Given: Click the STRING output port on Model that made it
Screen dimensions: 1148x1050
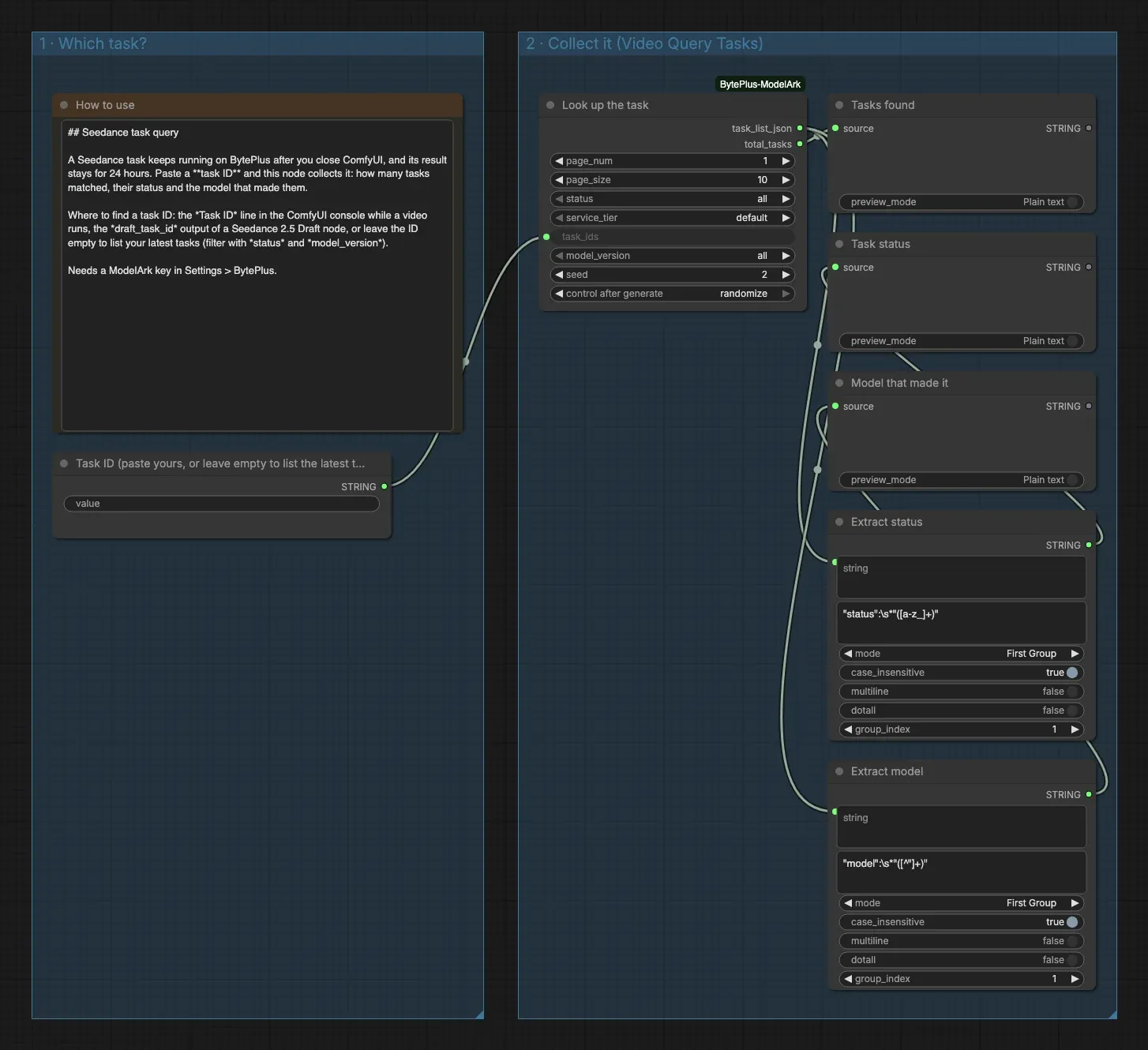Looking at the screenshot, I should [1089, 406].
